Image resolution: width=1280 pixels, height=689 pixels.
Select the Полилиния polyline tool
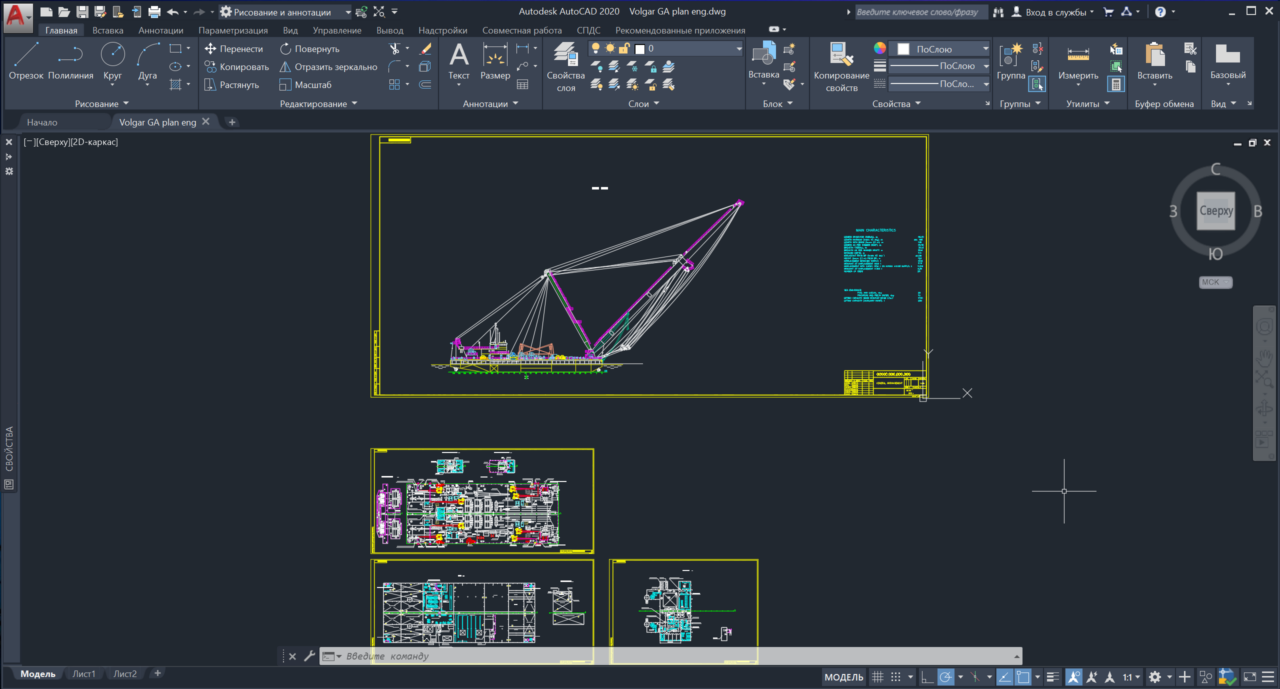[x=70, y=62]
